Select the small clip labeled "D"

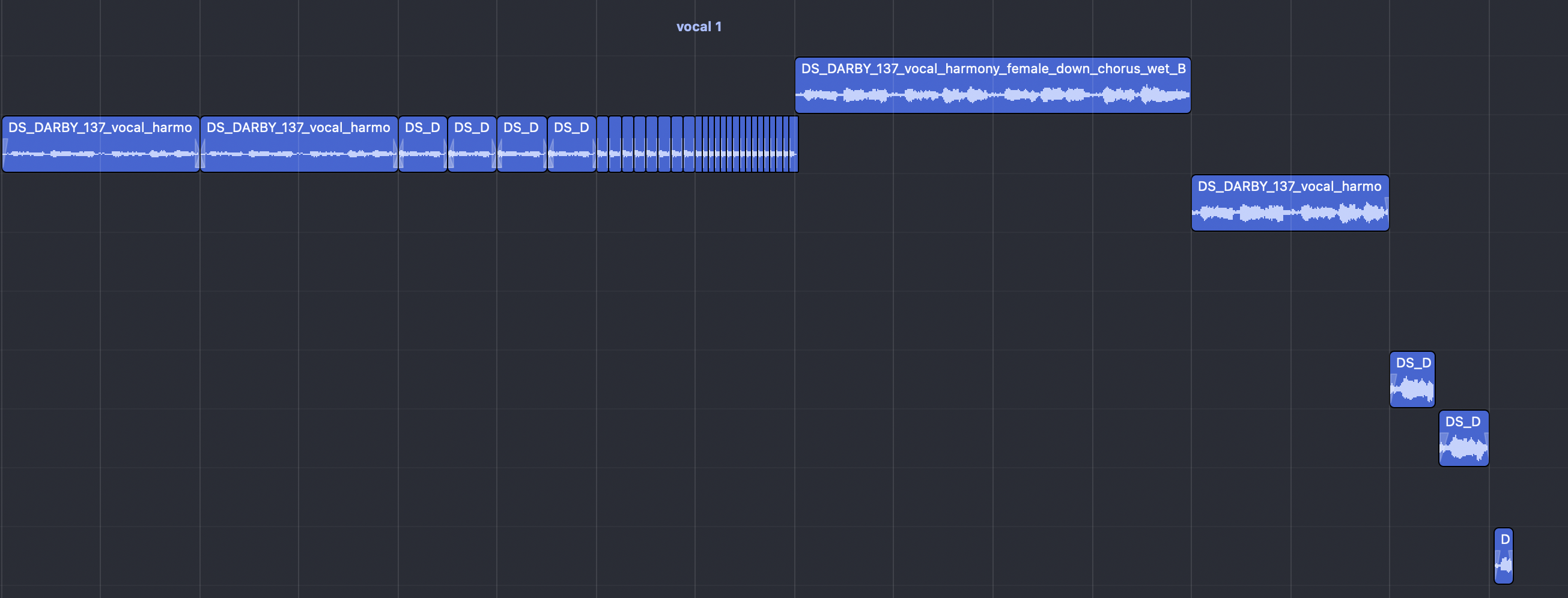[x=1504, y=556]
